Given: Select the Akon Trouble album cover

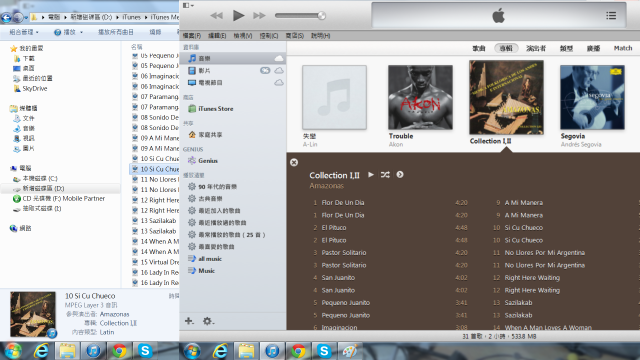Looking at the screenshot, I should (x=420, y=97).
